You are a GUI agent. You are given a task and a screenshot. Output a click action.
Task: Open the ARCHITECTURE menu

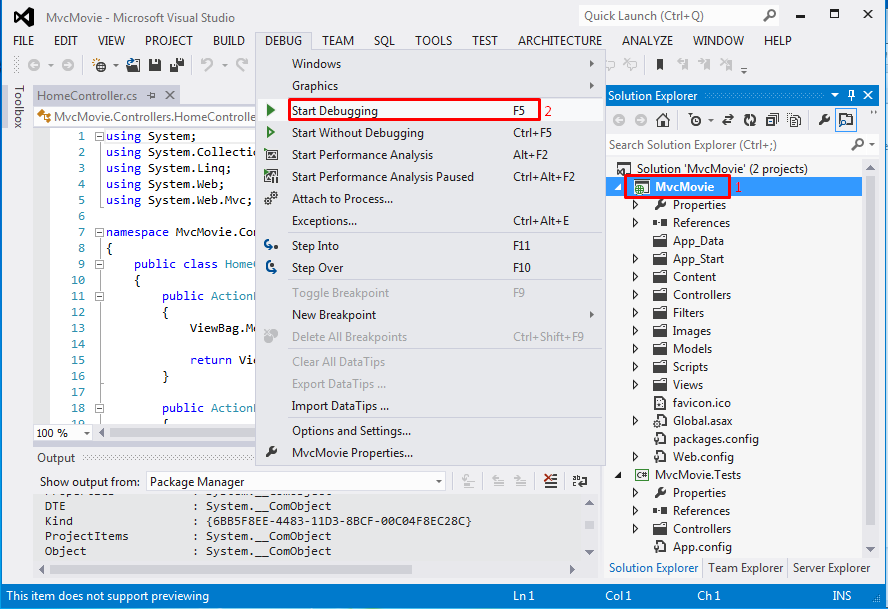[560, 41]
